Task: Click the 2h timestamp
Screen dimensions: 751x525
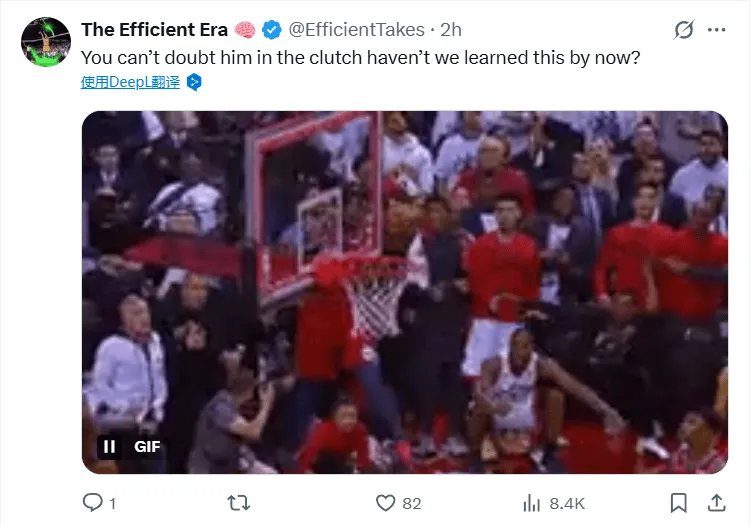Action: pos(451,30)
